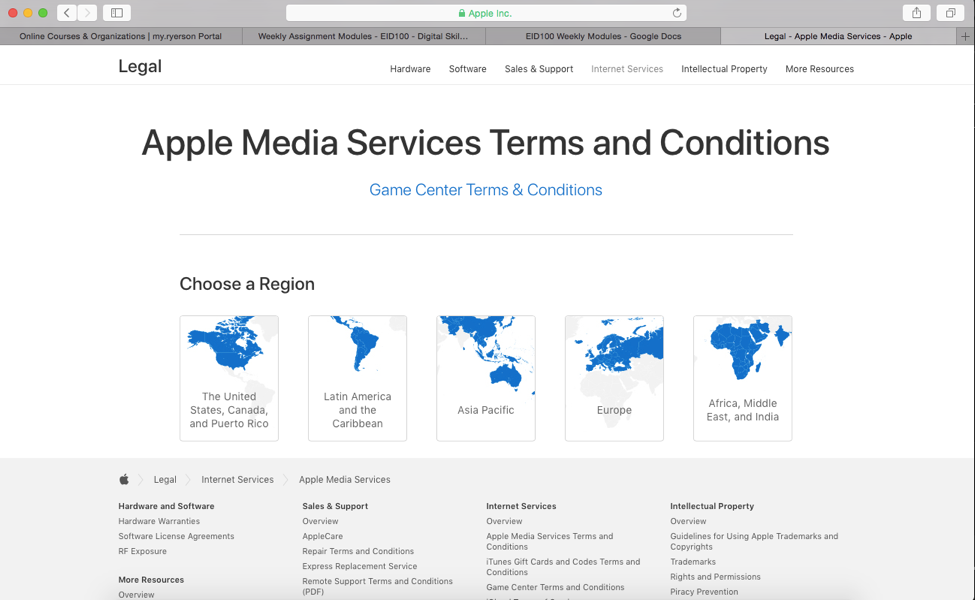Open Remote Support Terms and Conditions PDF

pyautogui.click(x=377, y=586)
